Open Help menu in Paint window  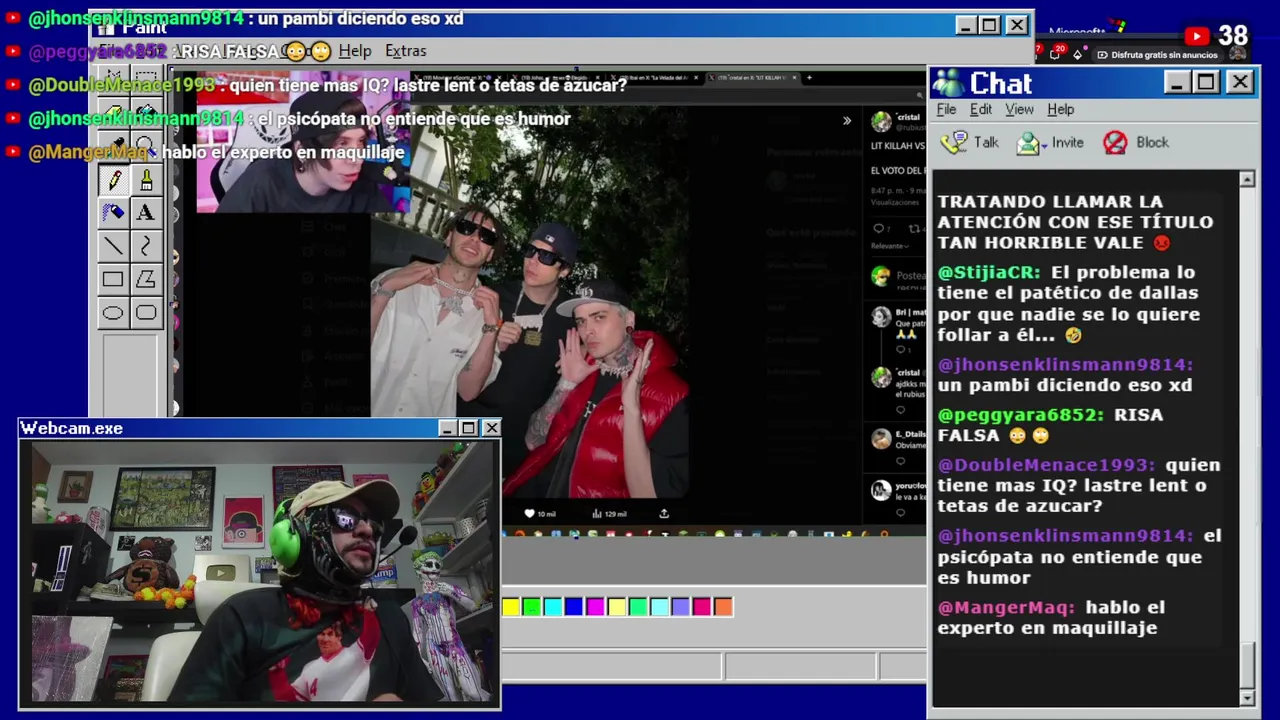tap(354, 51)
